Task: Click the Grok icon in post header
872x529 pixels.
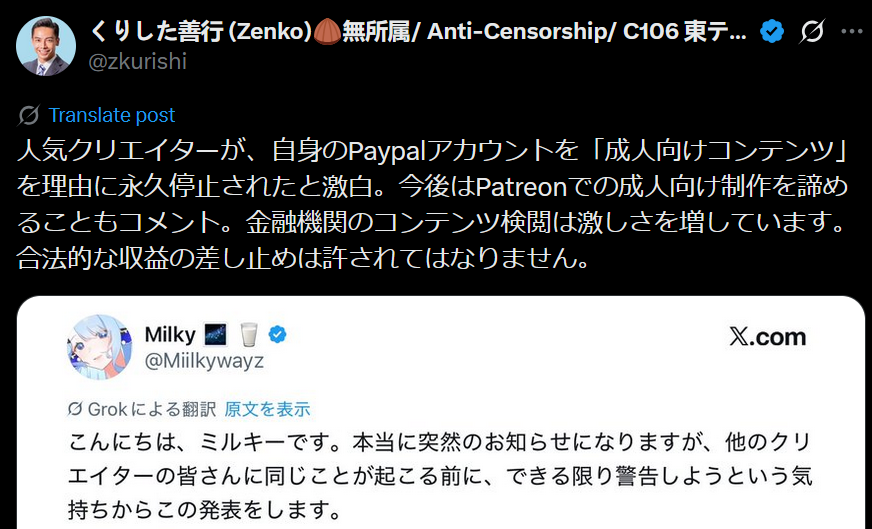Action: pos(812,31)
